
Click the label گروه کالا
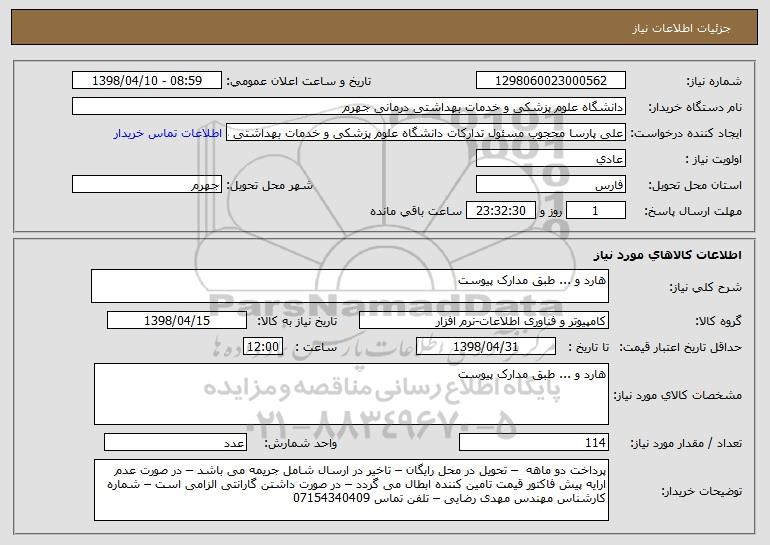pyautogui.click(x=718, y=322)
